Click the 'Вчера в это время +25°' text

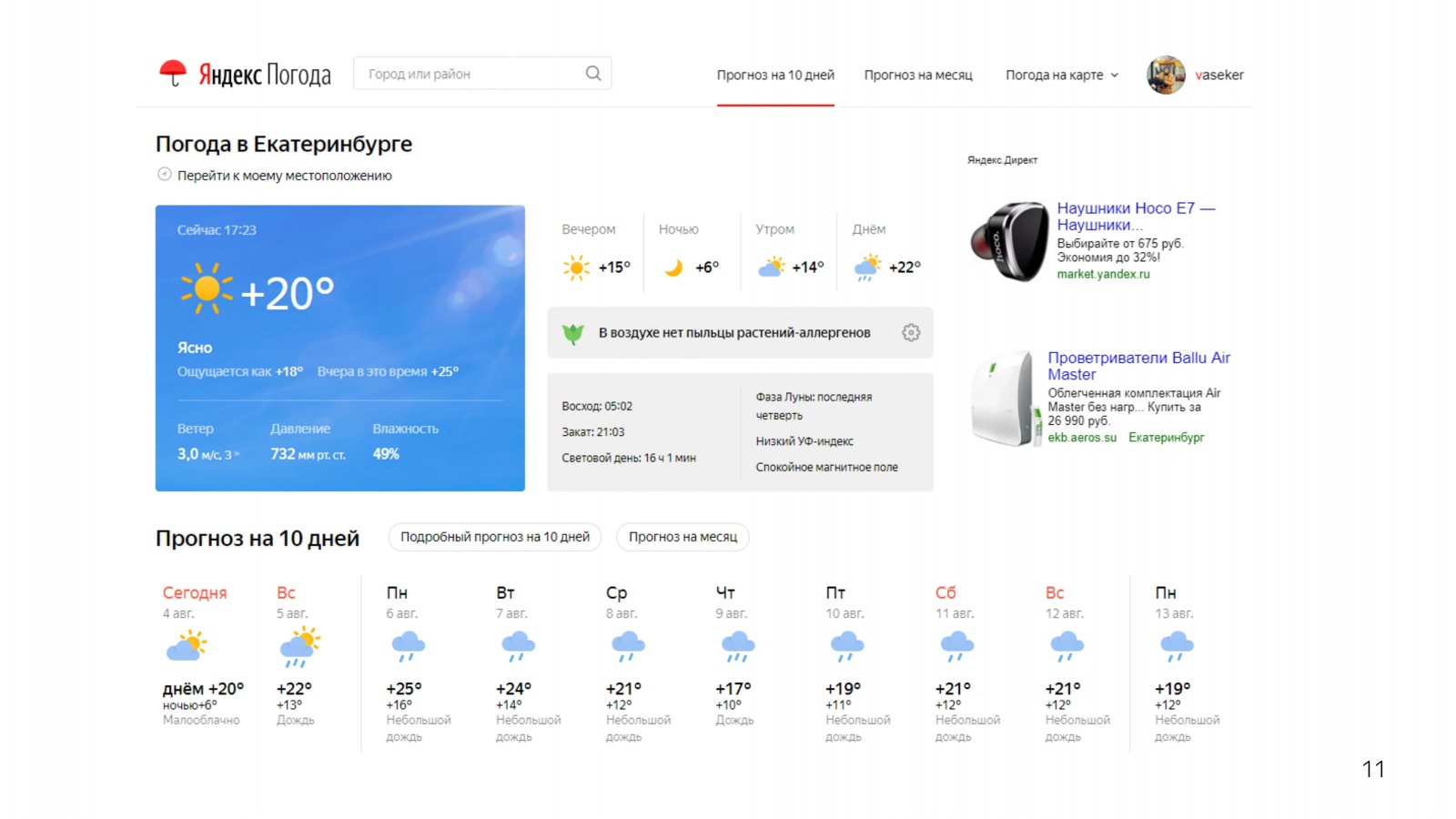tap(388, 371)
